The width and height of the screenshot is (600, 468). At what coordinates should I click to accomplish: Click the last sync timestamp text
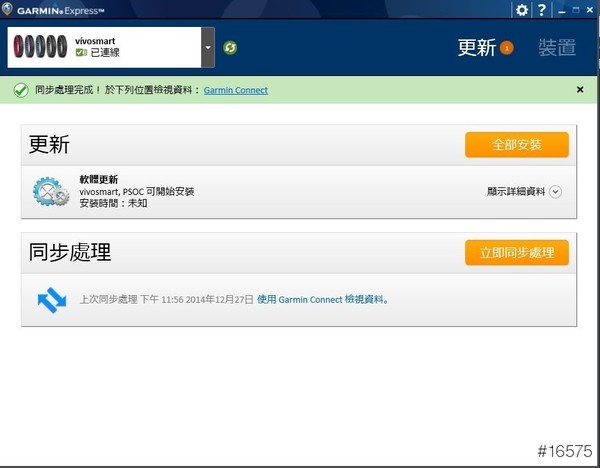[166, 299]
